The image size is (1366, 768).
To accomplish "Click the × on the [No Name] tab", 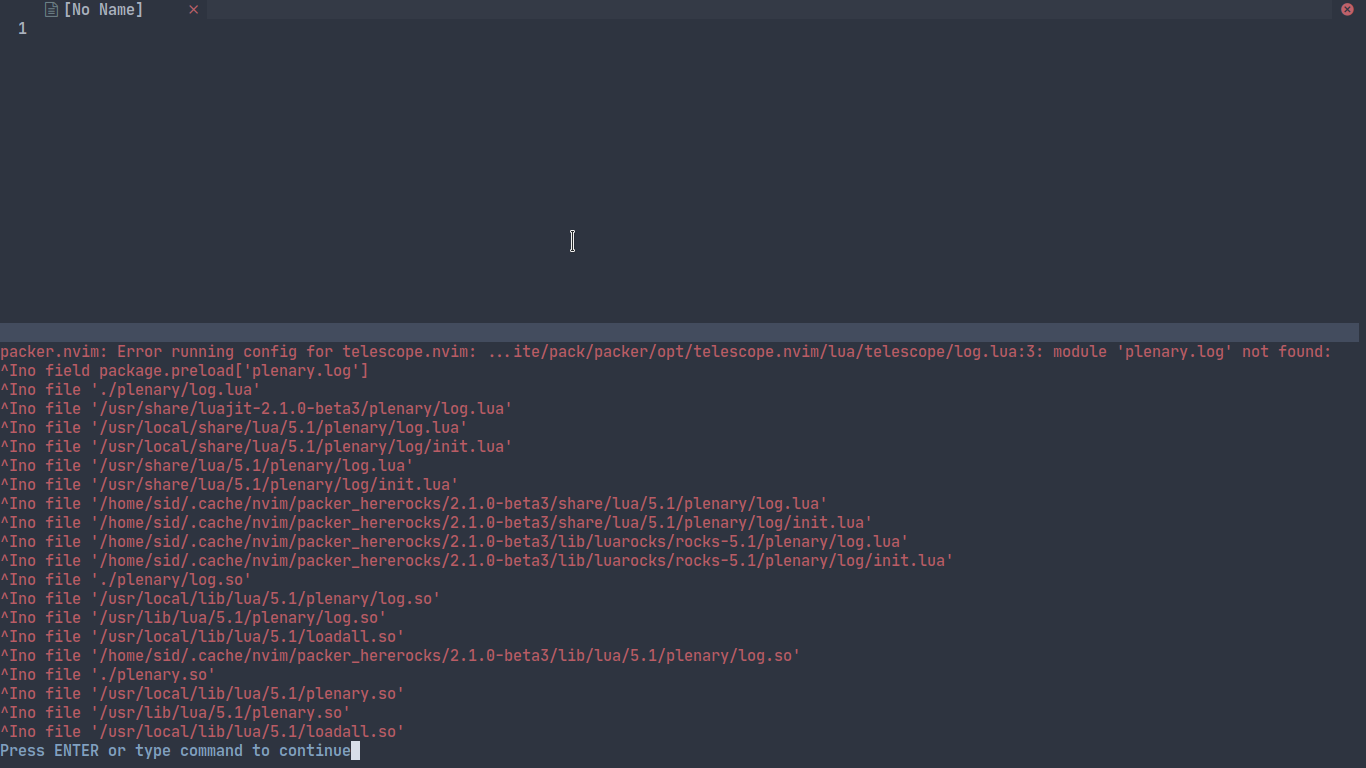I will 193,9.
